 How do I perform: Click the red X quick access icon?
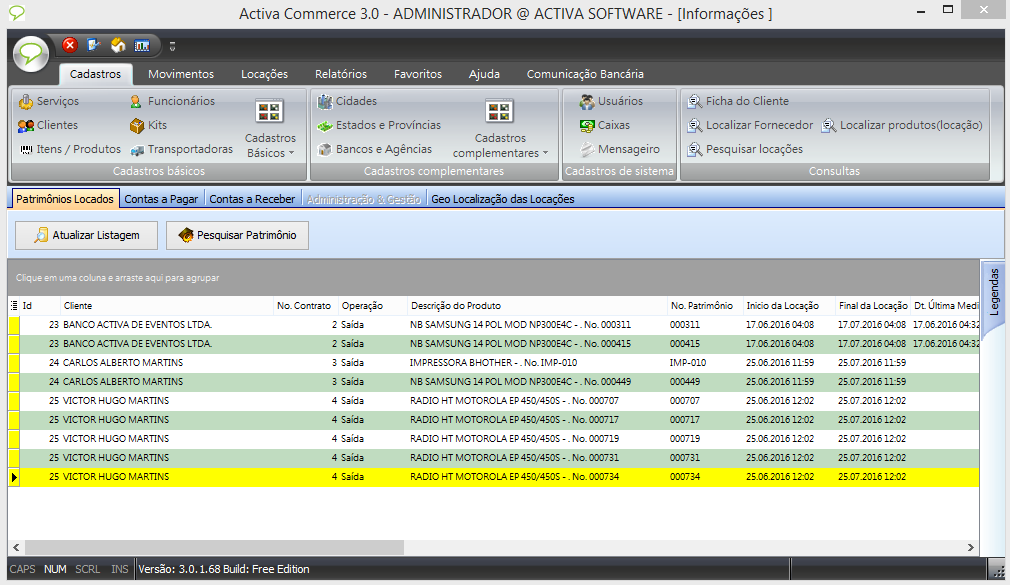click(x=70, y=45)
